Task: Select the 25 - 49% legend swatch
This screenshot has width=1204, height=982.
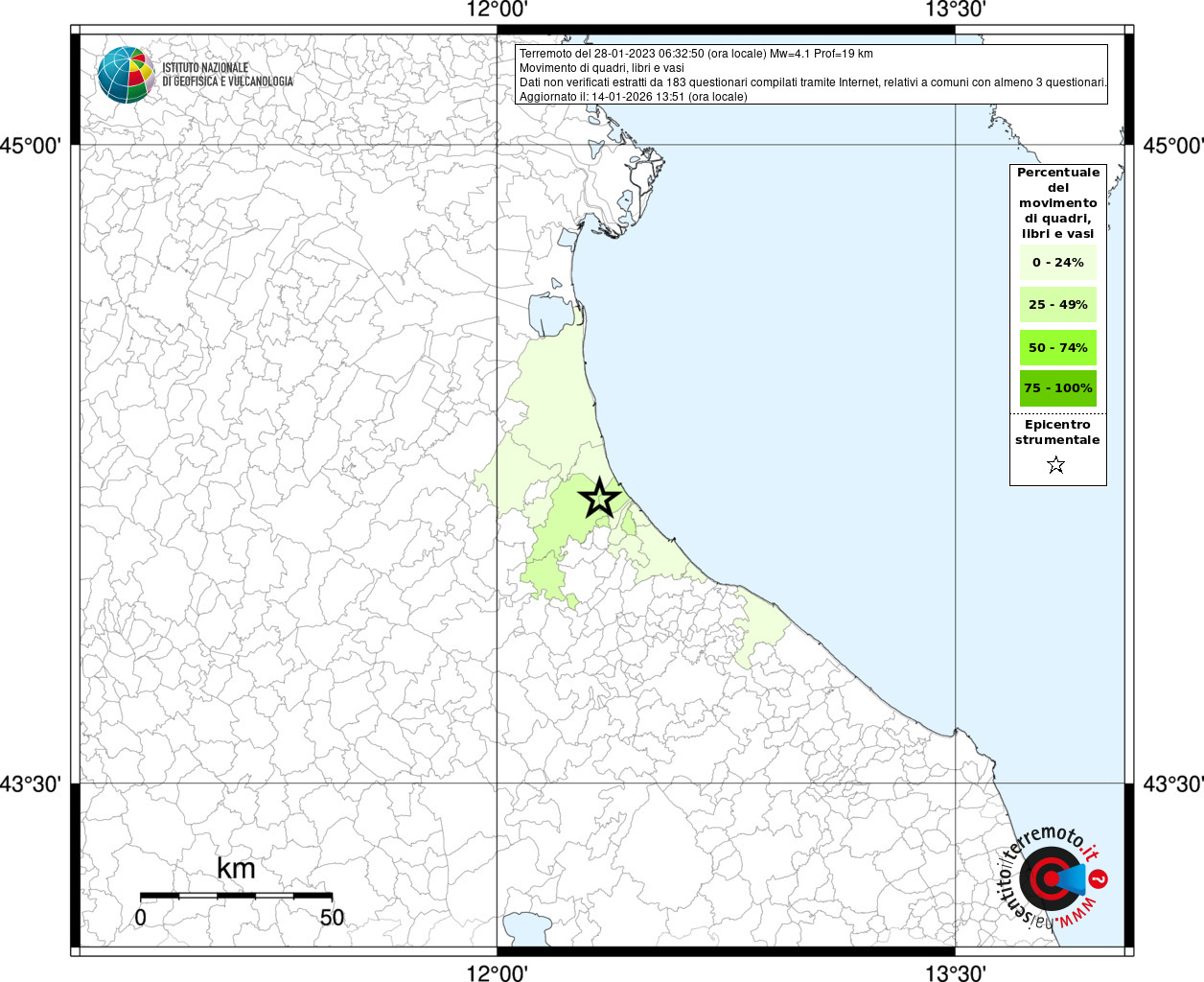Action: point(1058,304)
